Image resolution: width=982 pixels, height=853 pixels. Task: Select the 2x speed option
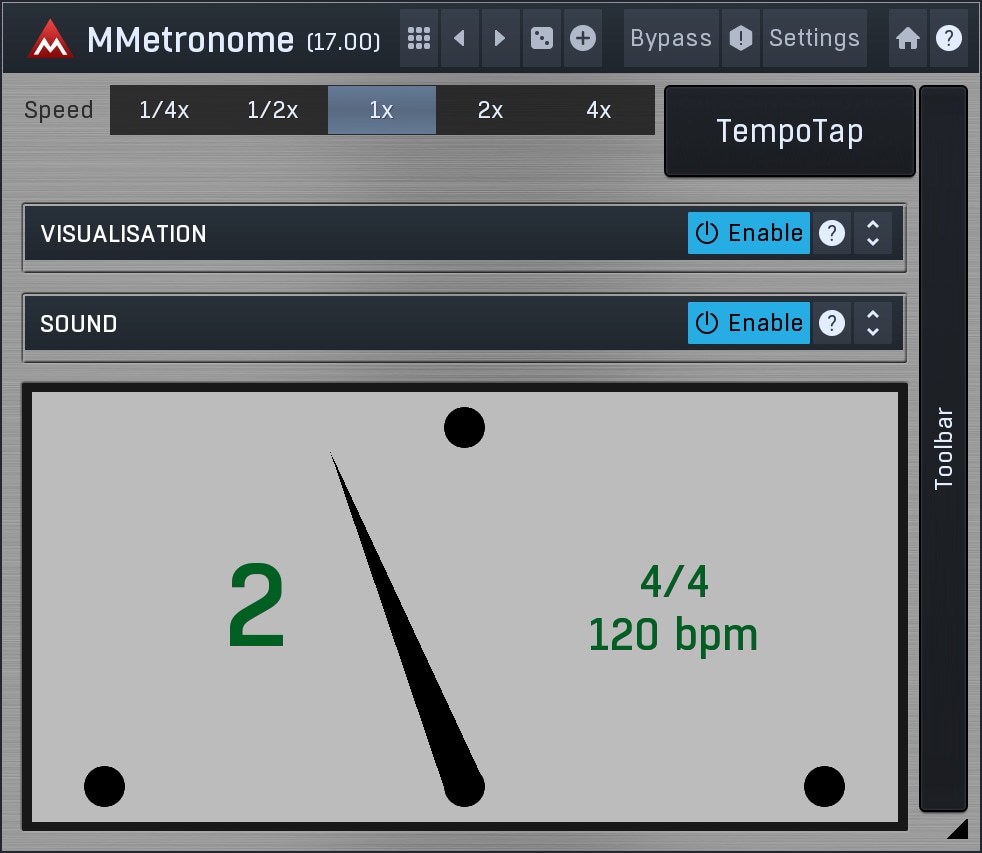tap(490, 110)
